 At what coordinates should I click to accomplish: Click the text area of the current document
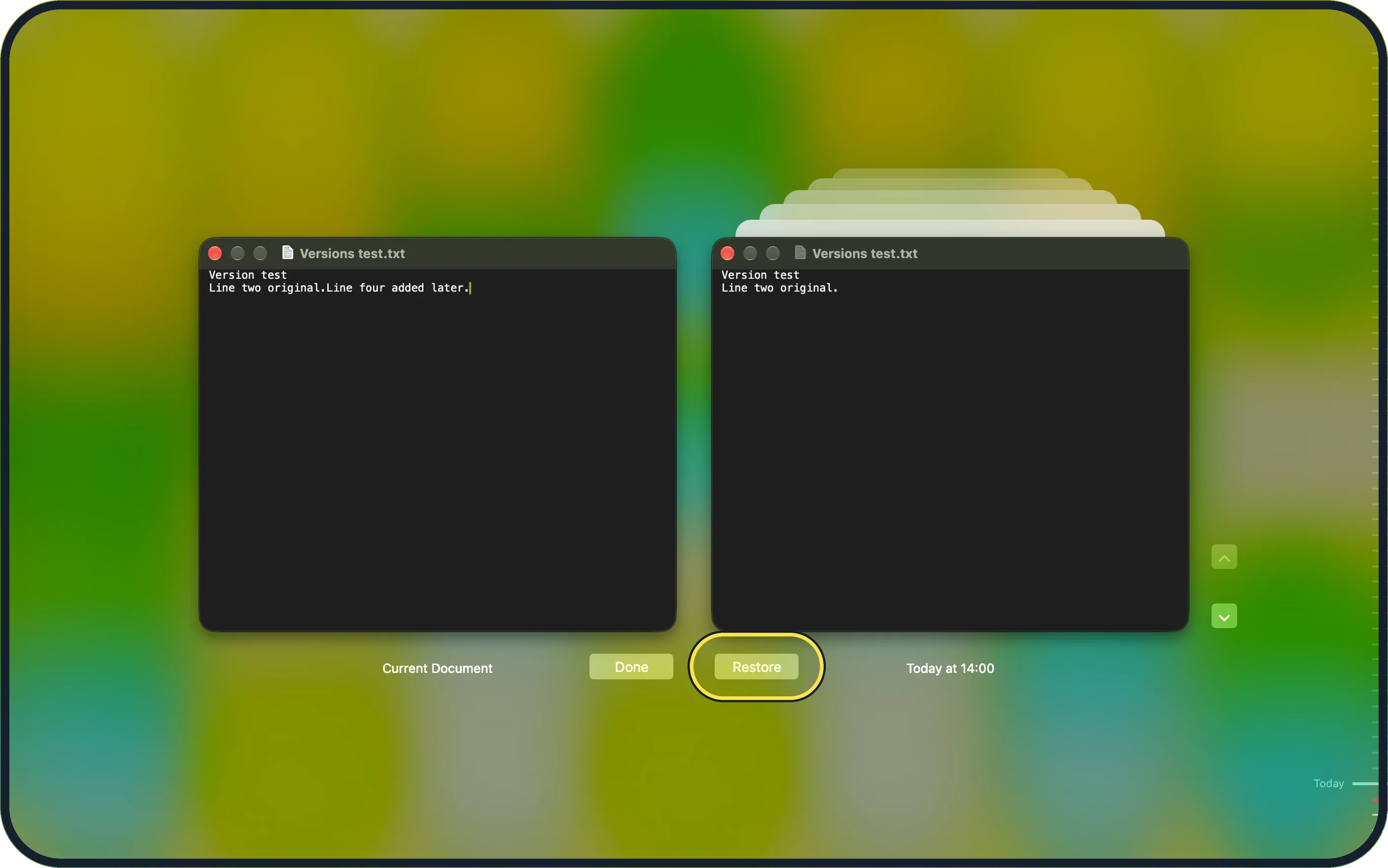coord(437,449)
